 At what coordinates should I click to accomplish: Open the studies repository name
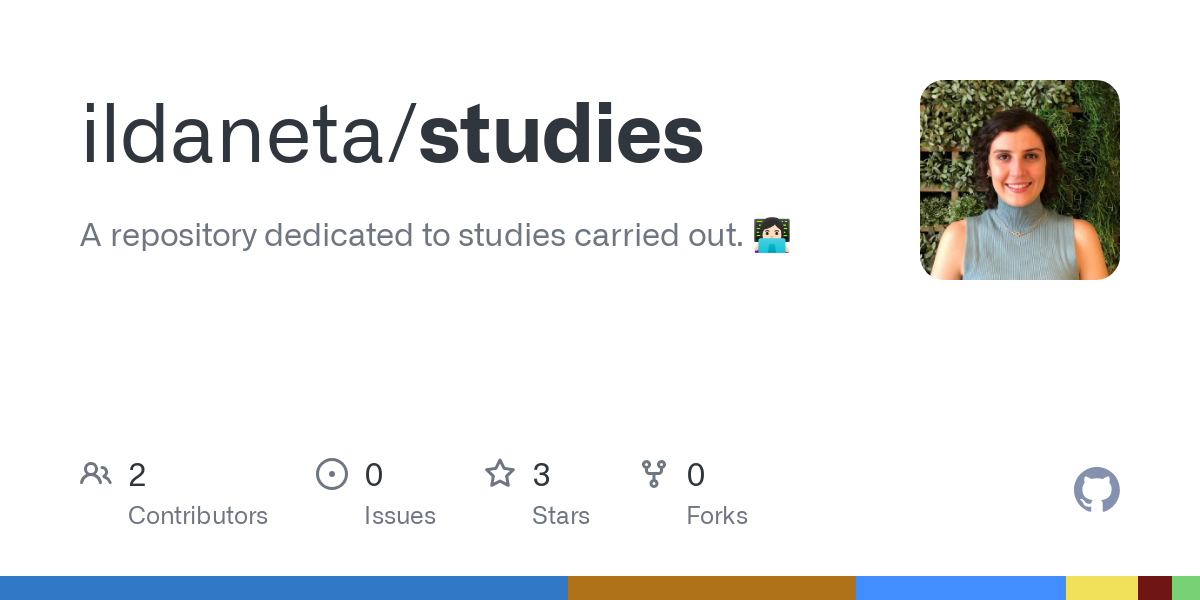click(561, 137)
